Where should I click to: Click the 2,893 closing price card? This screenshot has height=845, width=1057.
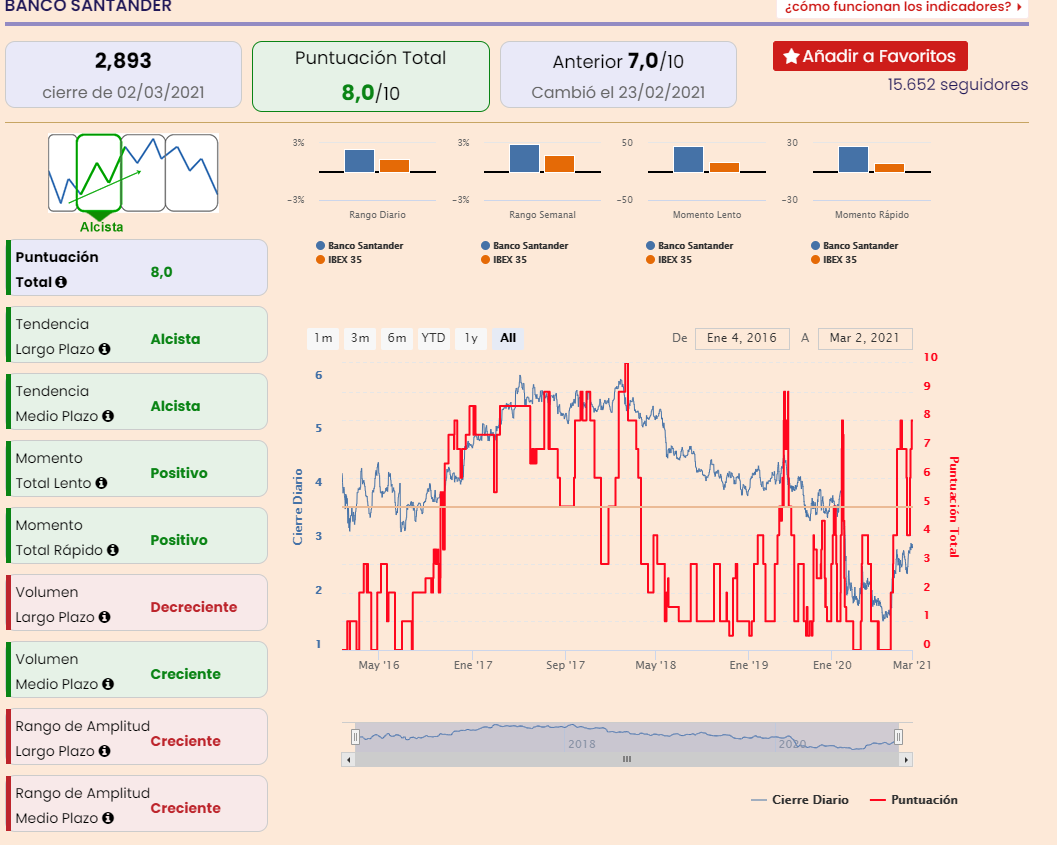[123, 75]
